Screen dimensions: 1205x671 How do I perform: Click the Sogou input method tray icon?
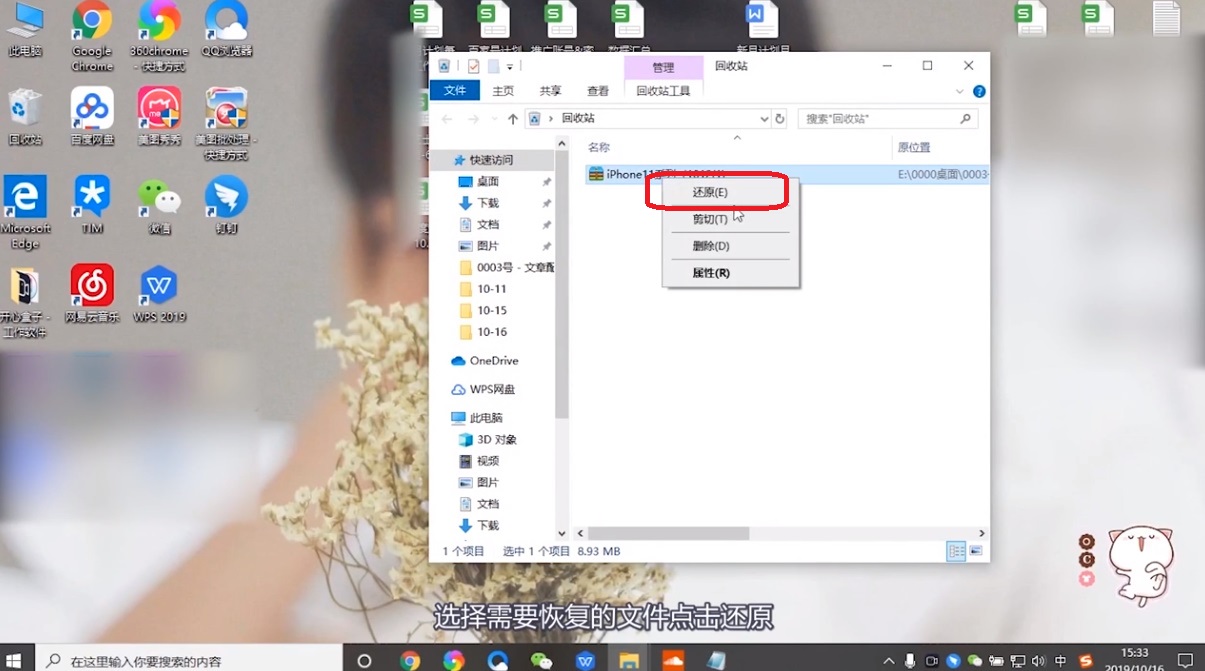click(x=1086, y=661)
